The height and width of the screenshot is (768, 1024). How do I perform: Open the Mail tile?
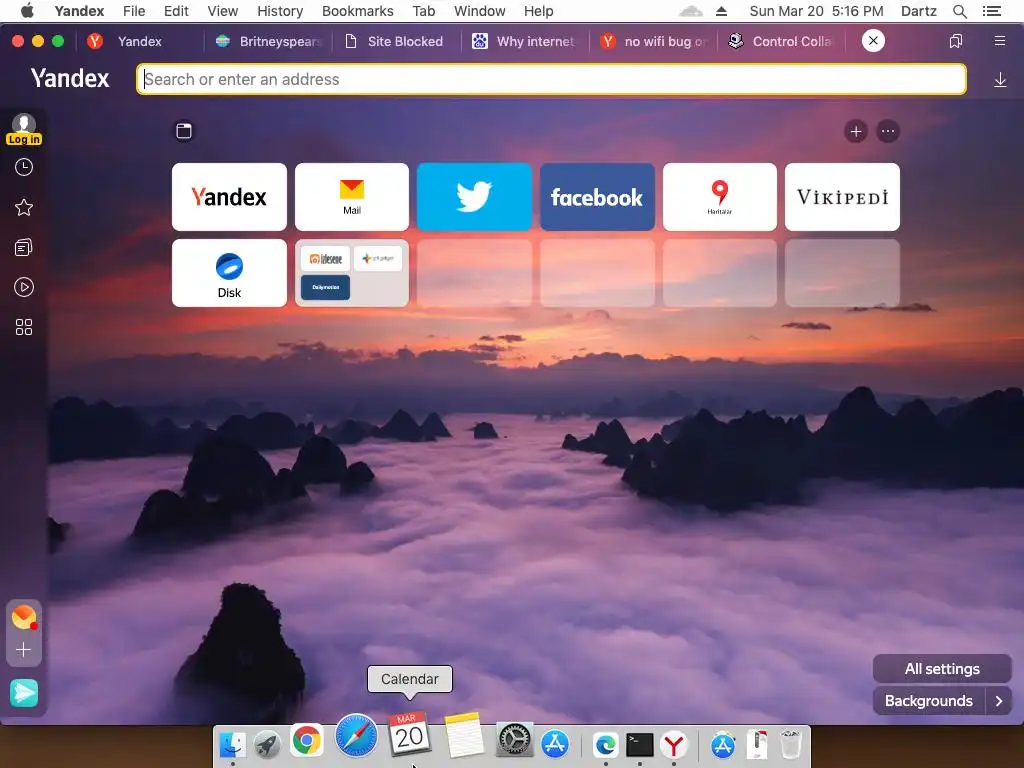coord(352,197)
